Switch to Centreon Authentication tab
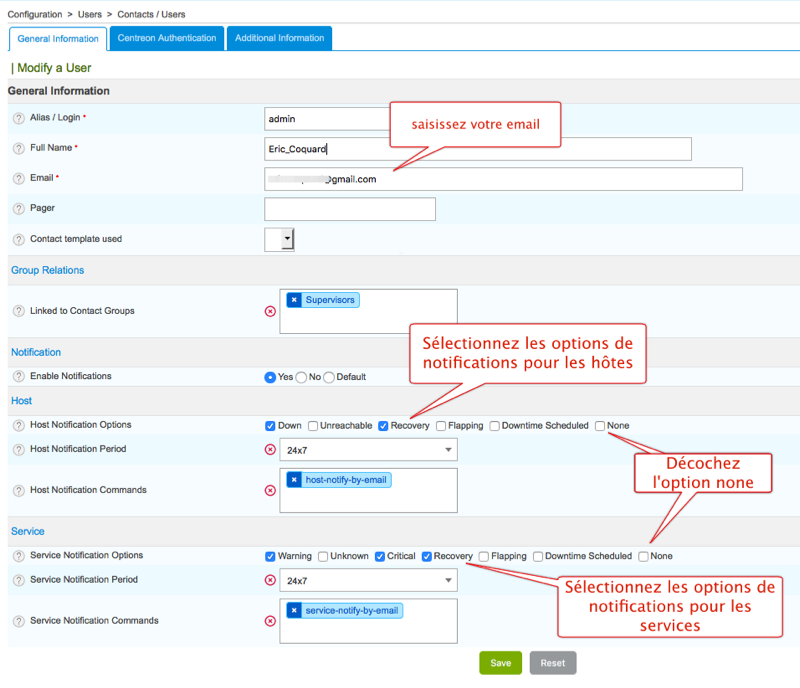The image size is (800, 688). tap(167, 38)
